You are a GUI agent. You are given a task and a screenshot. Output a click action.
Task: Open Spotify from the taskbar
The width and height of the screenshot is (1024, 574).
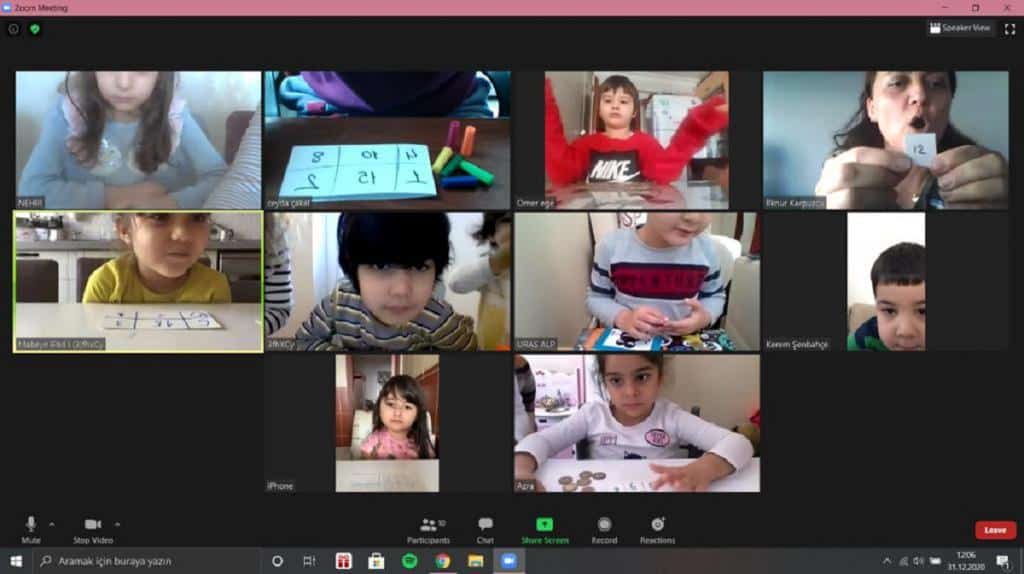[x=409, y=561]
